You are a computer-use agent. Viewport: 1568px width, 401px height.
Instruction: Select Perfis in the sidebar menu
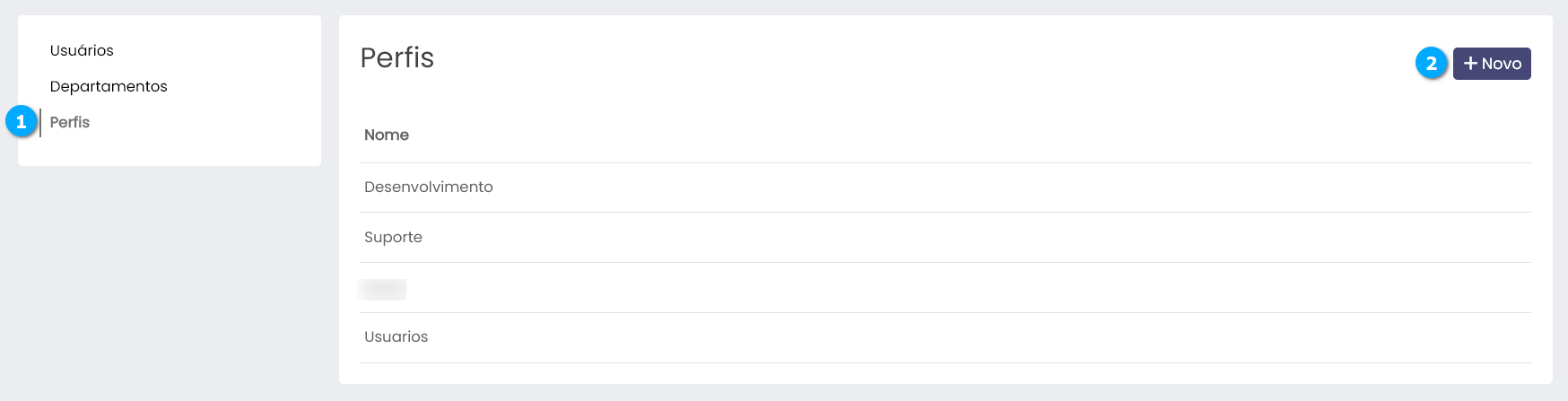(70, 122)
